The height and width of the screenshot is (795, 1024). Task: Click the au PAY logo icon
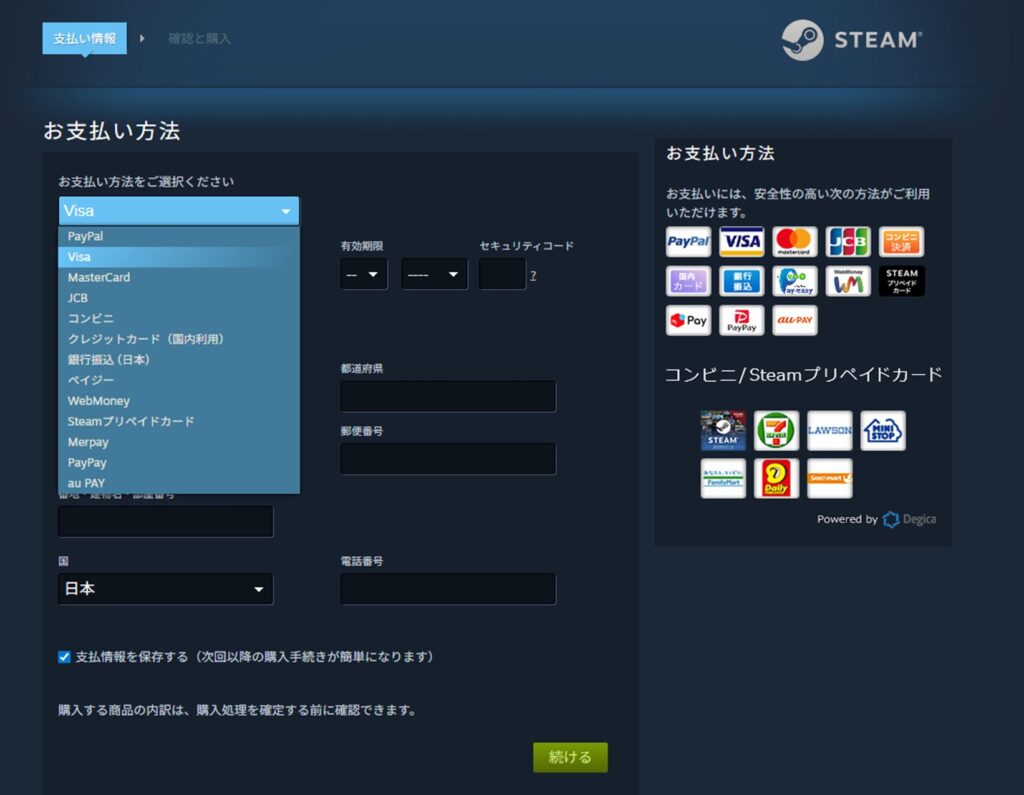[x=795, y=320]
